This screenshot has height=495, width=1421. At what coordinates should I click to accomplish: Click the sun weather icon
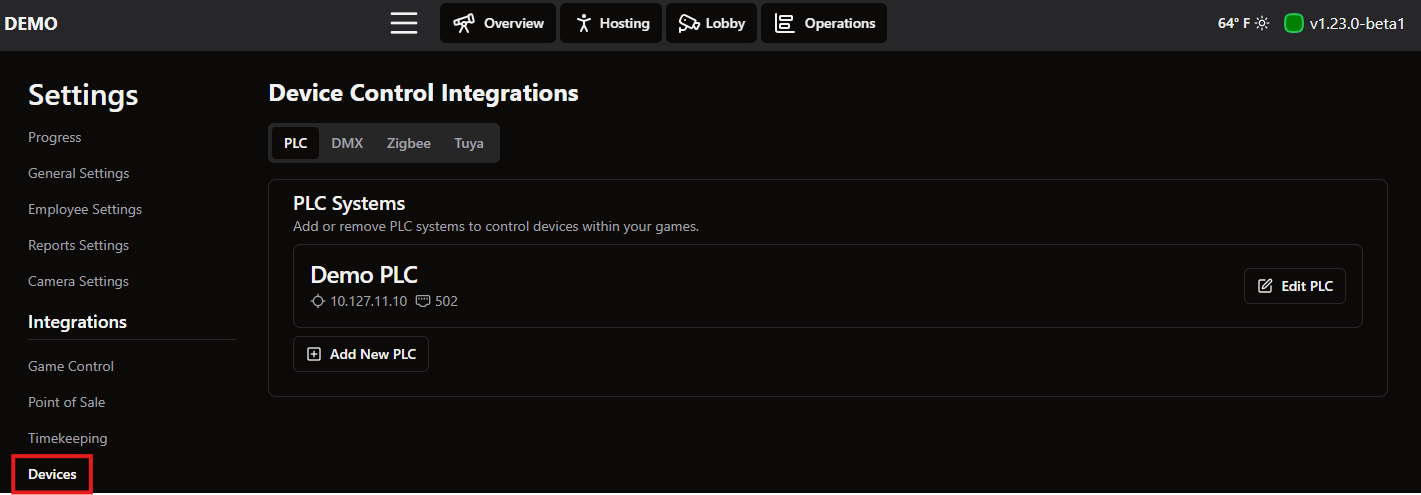point(1263,23)
